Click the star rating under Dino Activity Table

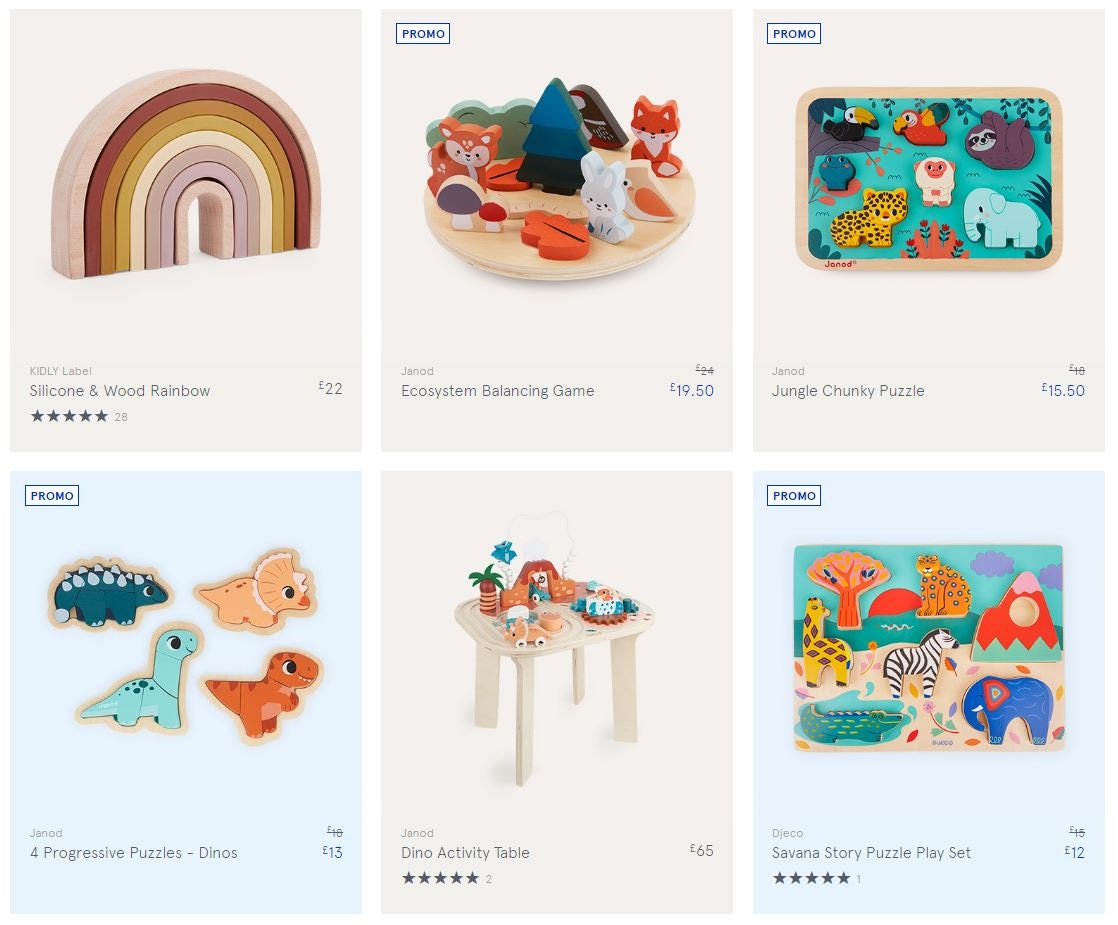pos(440,878)
